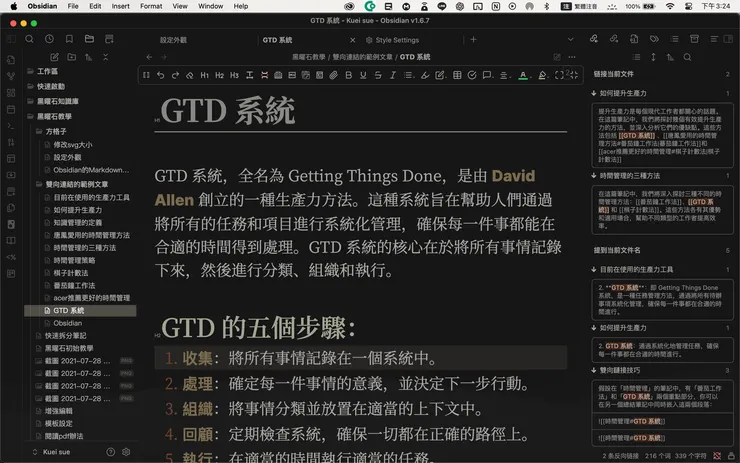Open the tags pane icon
Viewport: 740px width, 463px height.
tap(654, 39)
